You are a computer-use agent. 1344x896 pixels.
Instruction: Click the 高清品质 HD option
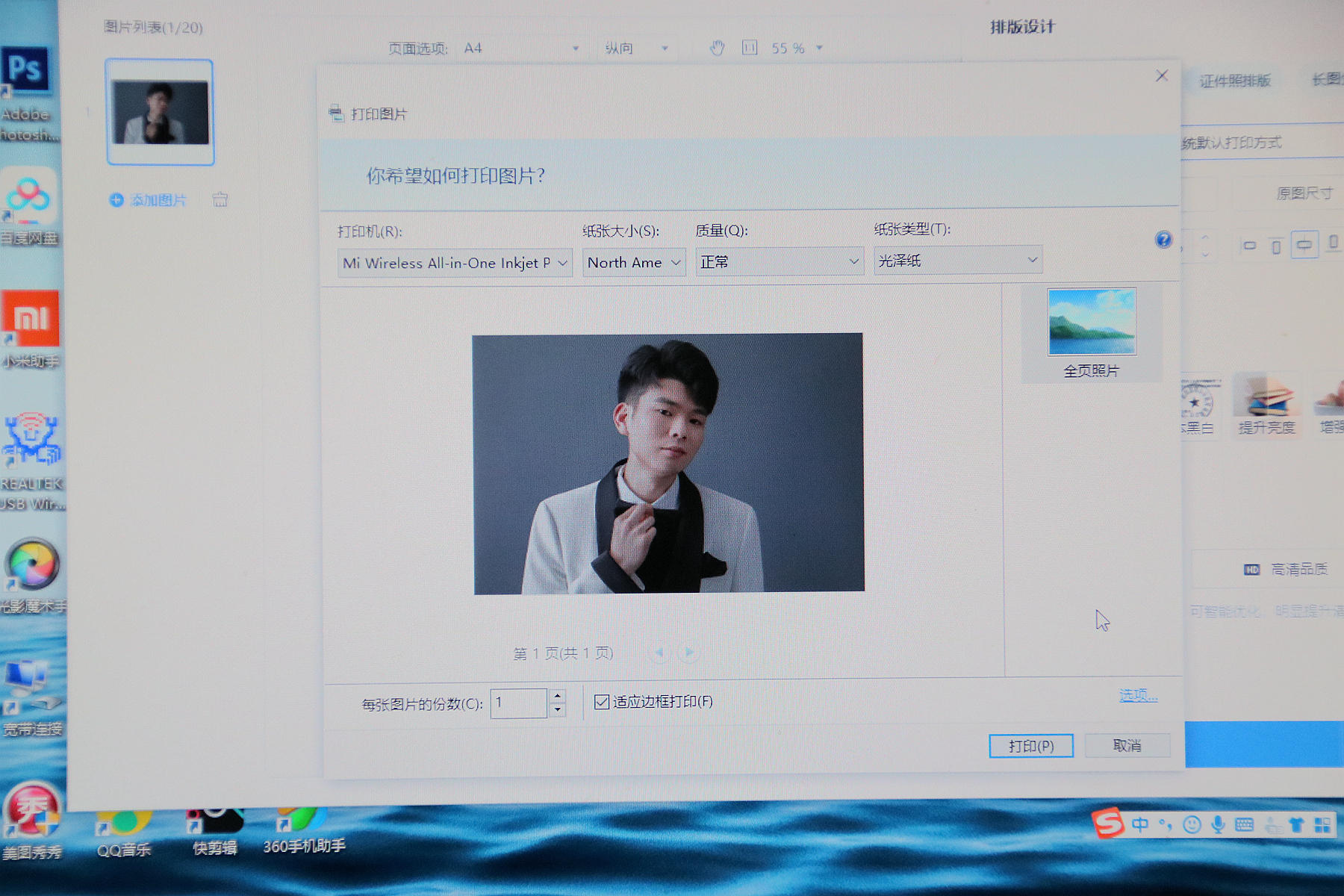coord(1286,569)
